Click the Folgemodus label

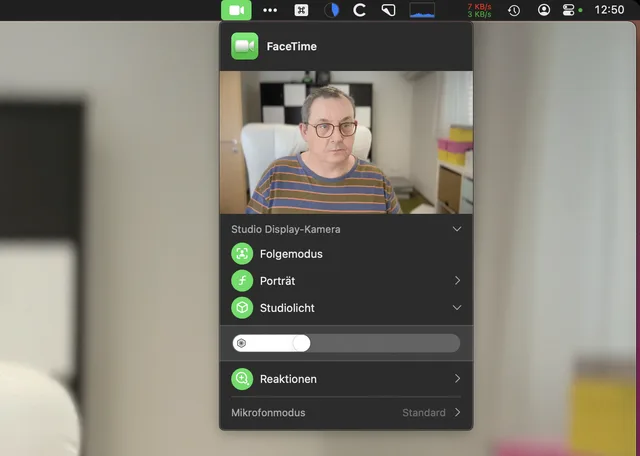[x=291, y=254]
